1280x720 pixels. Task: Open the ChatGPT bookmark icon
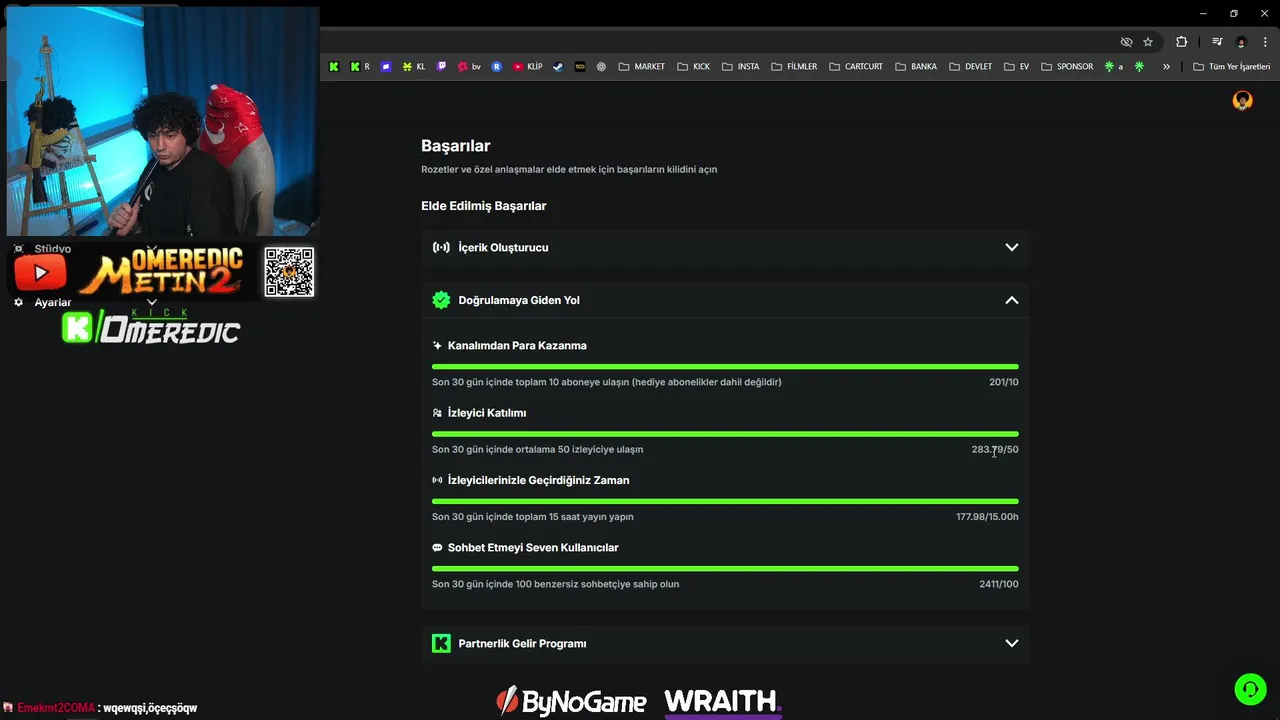pos(602,67)
